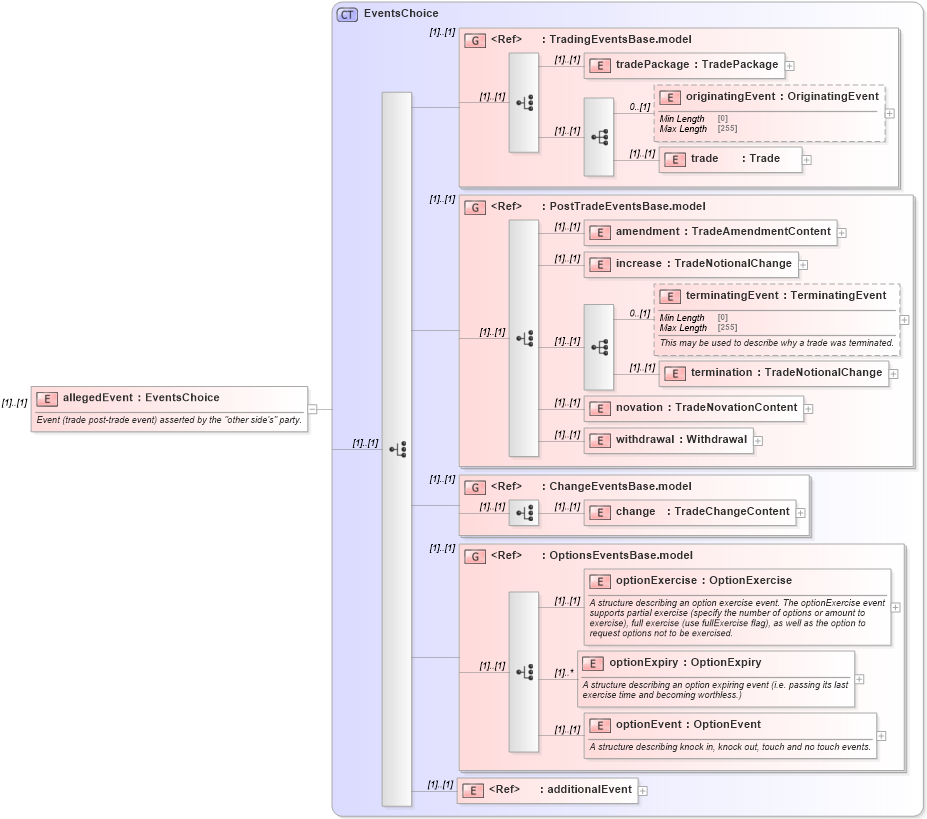
Task: Collapse the allegedEvent element via its side handle
Action: [312, 408]
